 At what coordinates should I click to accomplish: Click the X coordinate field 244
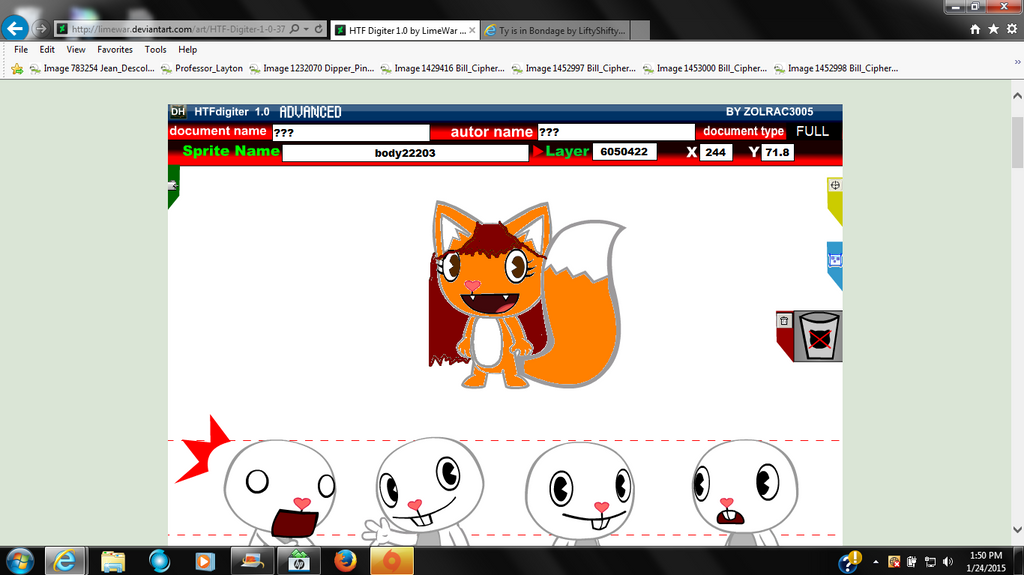click(715, 152)
